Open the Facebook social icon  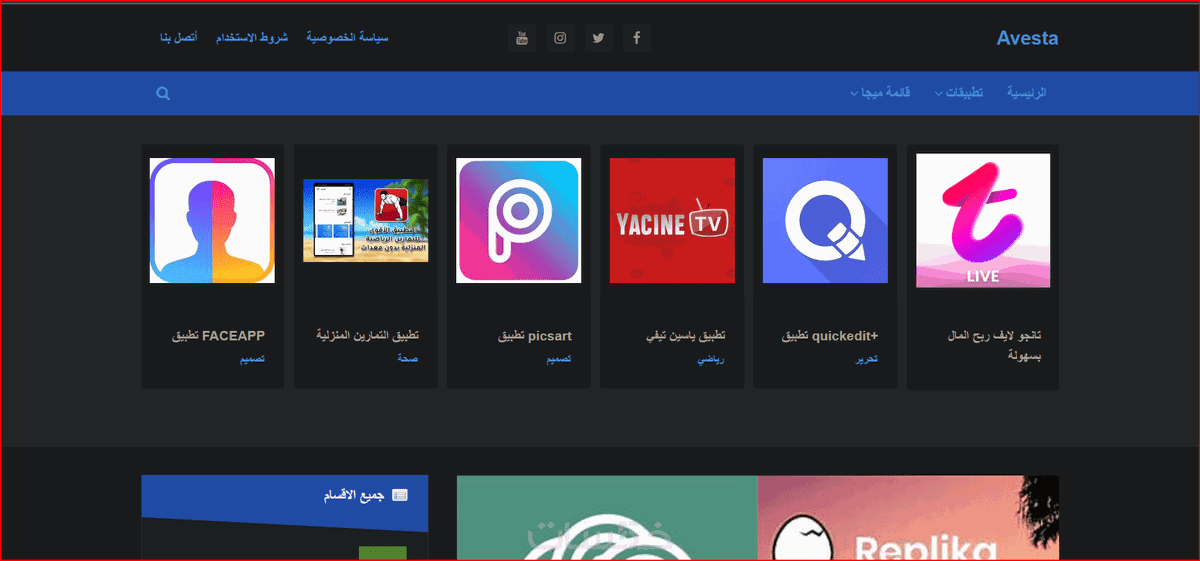point(637,38)
